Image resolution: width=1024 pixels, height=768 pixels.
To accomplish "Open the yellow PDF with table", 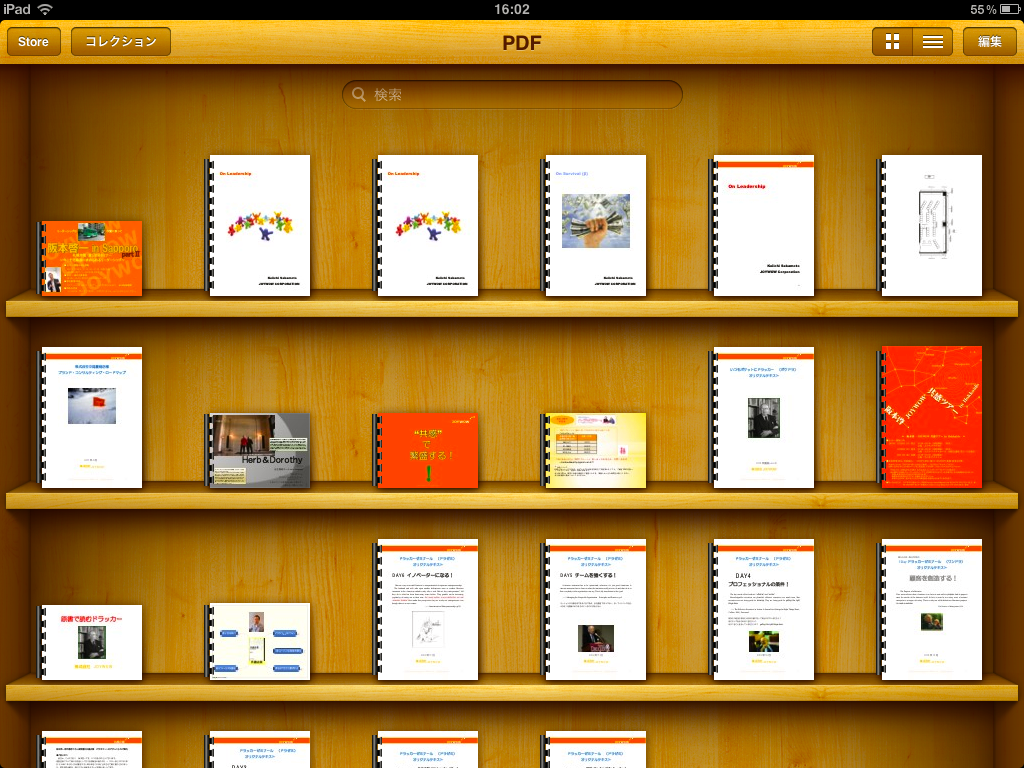I will coord(595,450).
